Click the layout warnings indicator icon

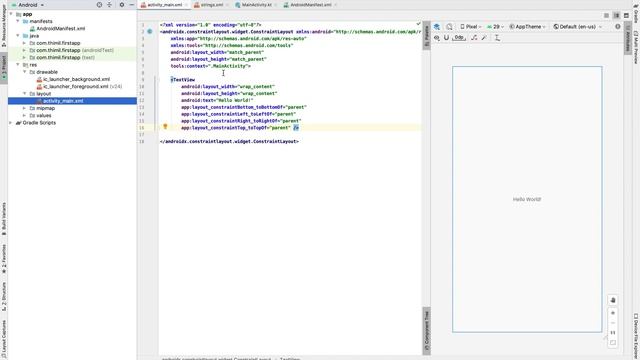(x=618, y=27)
